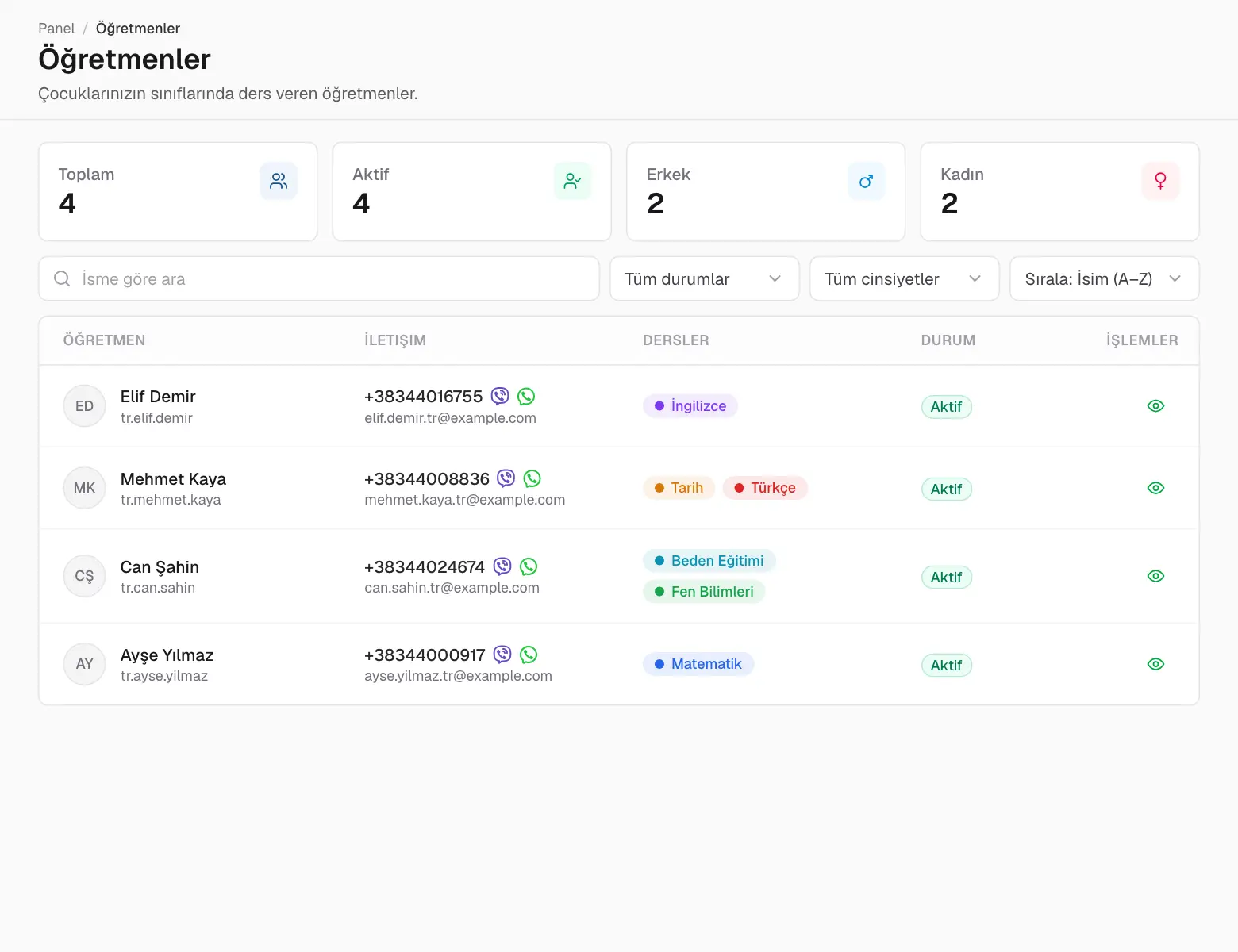Open Viber for Elif Demir
1238x952 pixels.
coord(500,396)
